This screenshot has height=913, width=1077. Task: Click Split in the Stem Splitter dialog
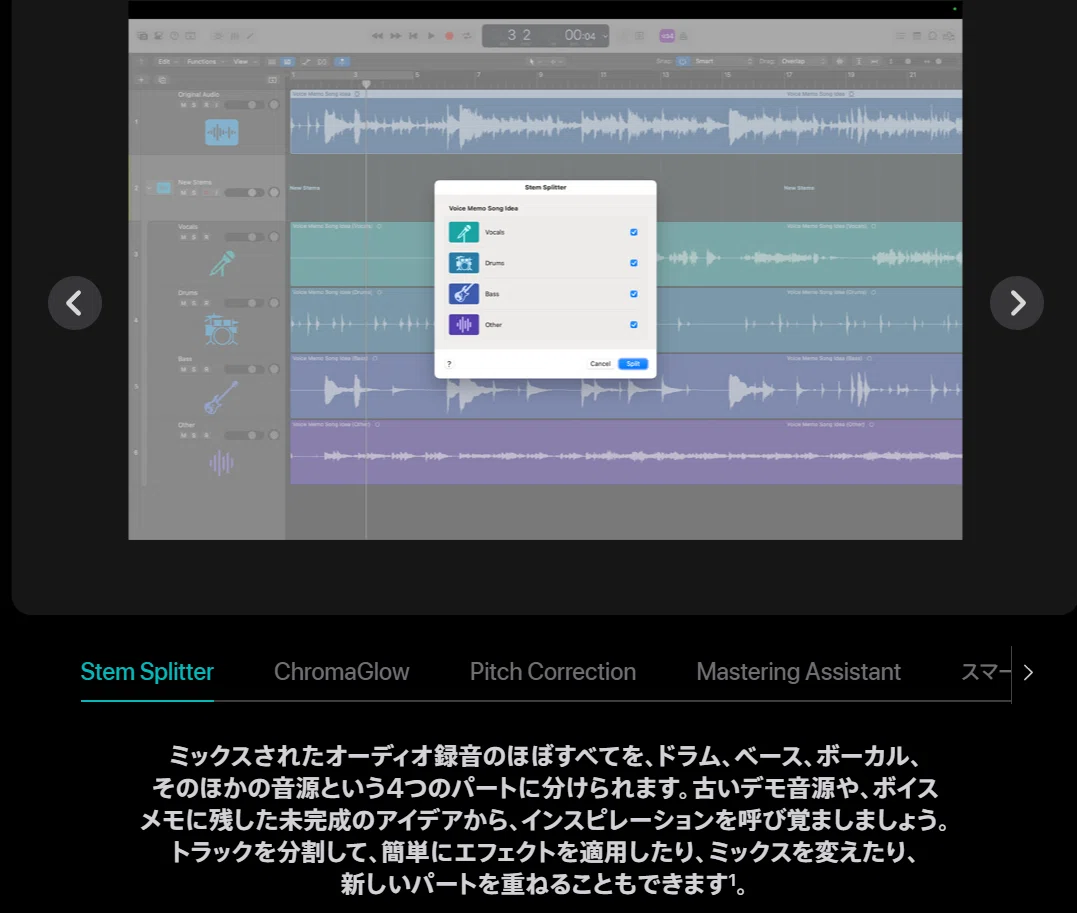(x=633, y=363)
